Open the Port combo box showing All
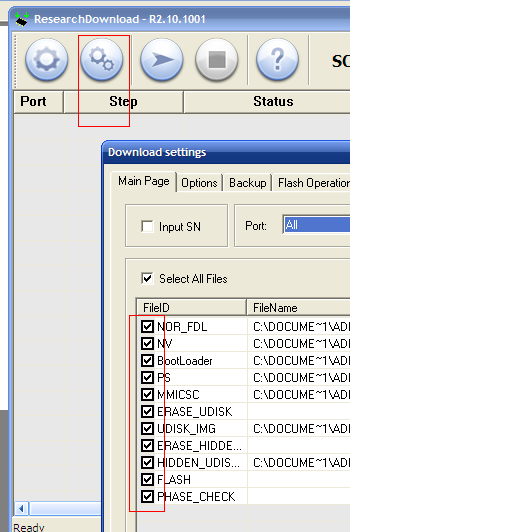 (316, 225)
